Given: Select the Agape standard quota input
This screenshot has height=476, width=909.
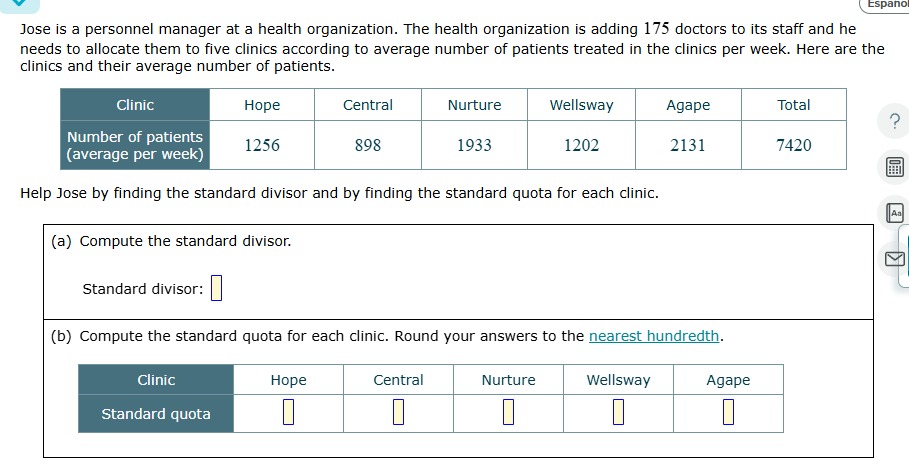Looking at the screenshot, I should point(729,412).
